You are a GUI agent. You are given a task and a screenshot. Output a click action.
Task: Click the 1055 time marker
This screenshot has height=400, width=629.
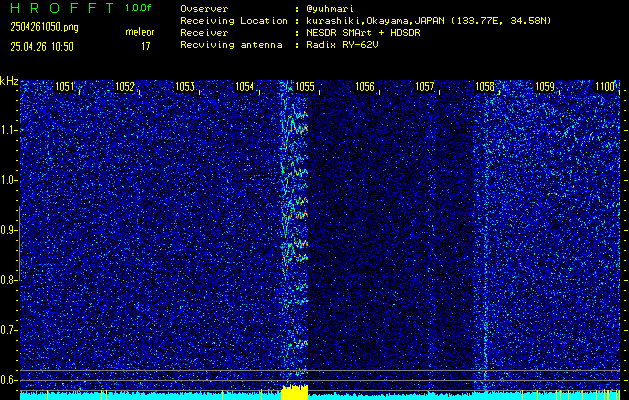click(305, 87)
